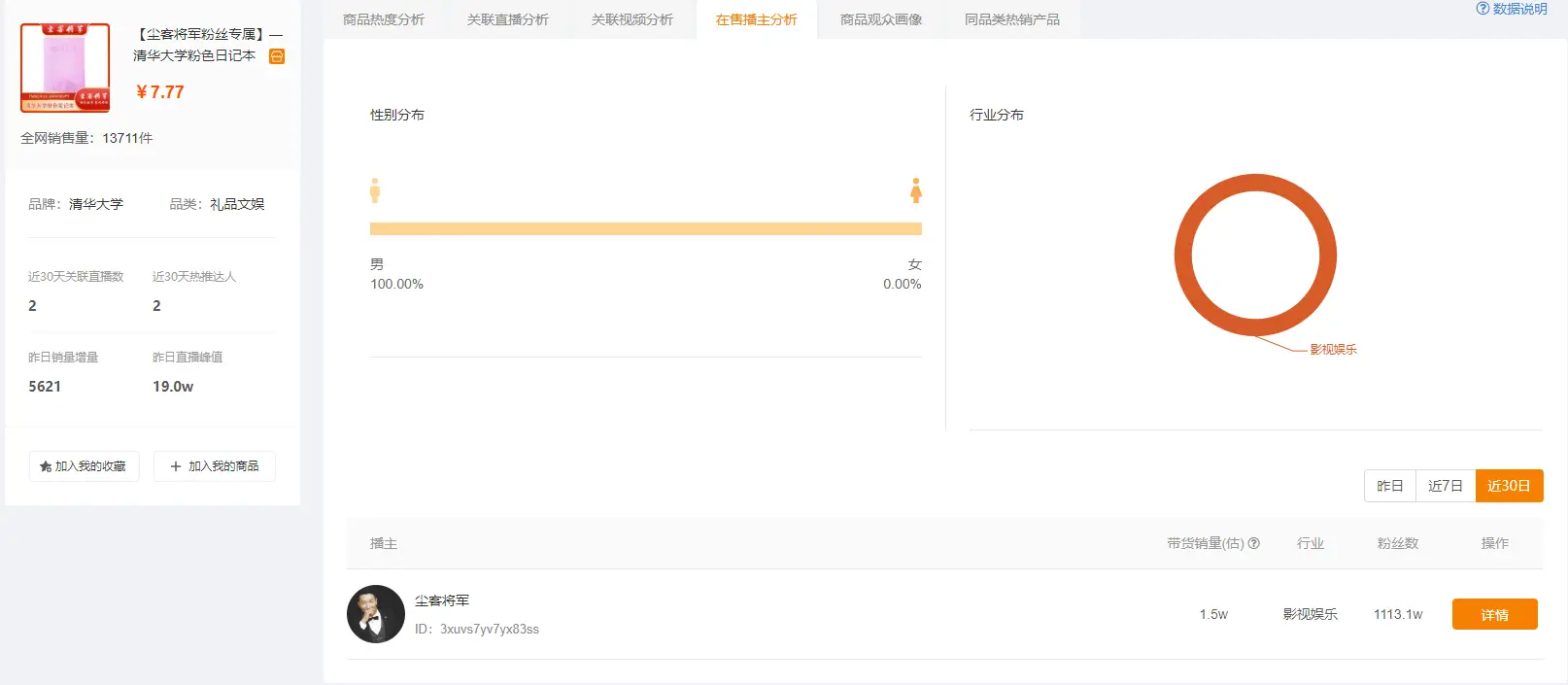Select the 近7日 time range
The image size is (1568, 685).
pyautogui.click(x=1446, y=486)
